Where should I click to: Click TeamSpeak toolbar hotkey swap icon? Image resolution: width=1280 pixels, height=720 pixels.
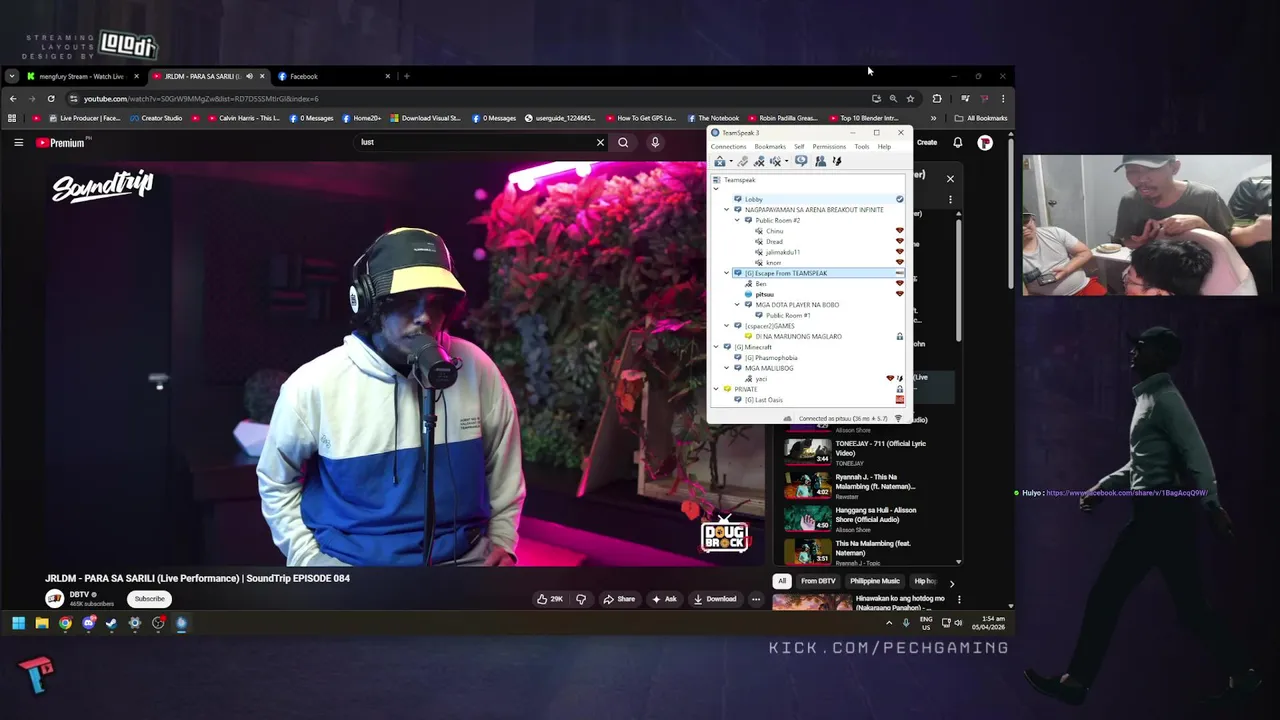click(837, 161)
